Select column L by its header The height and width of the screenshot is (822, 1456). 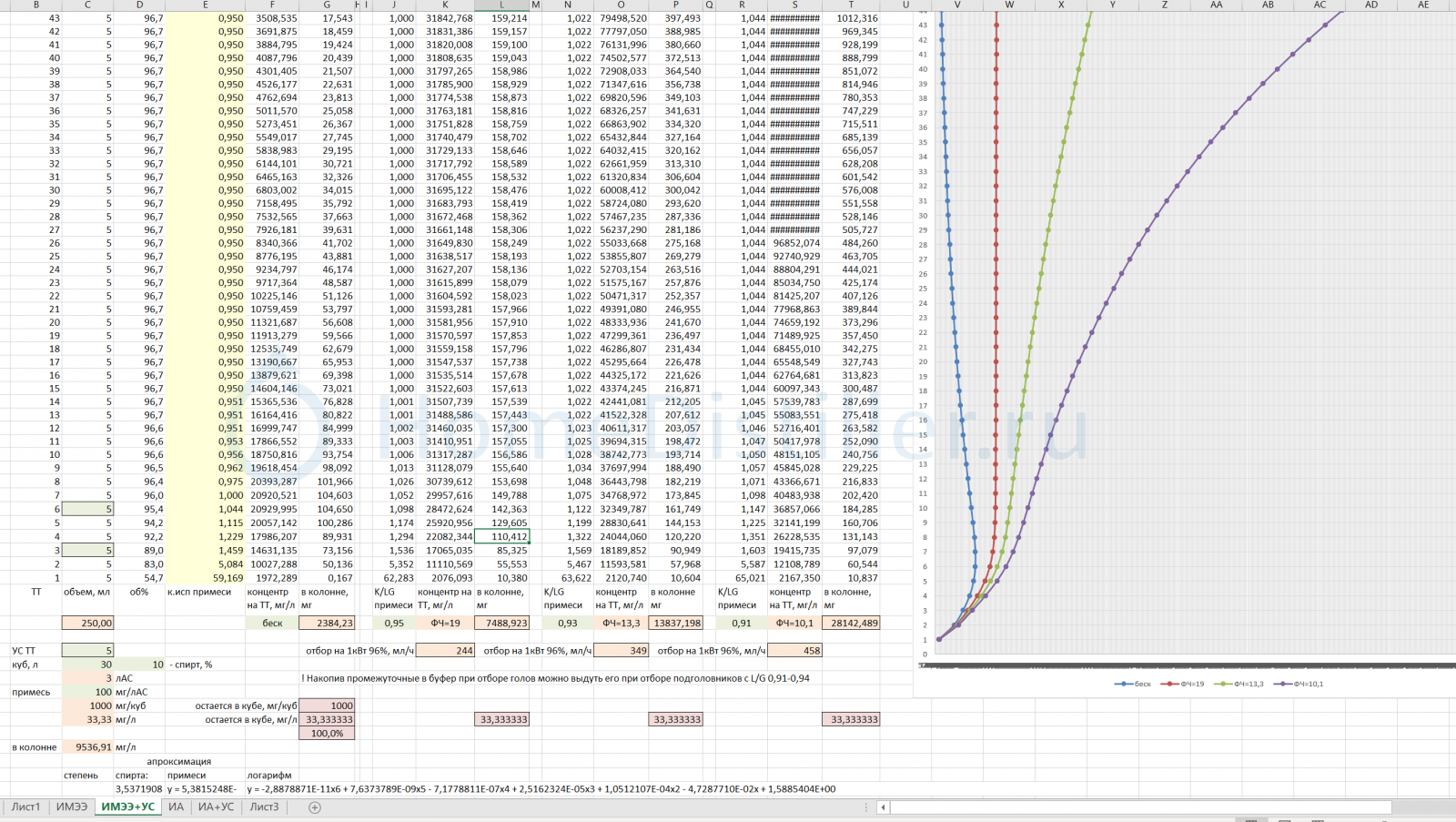point(501,5)
